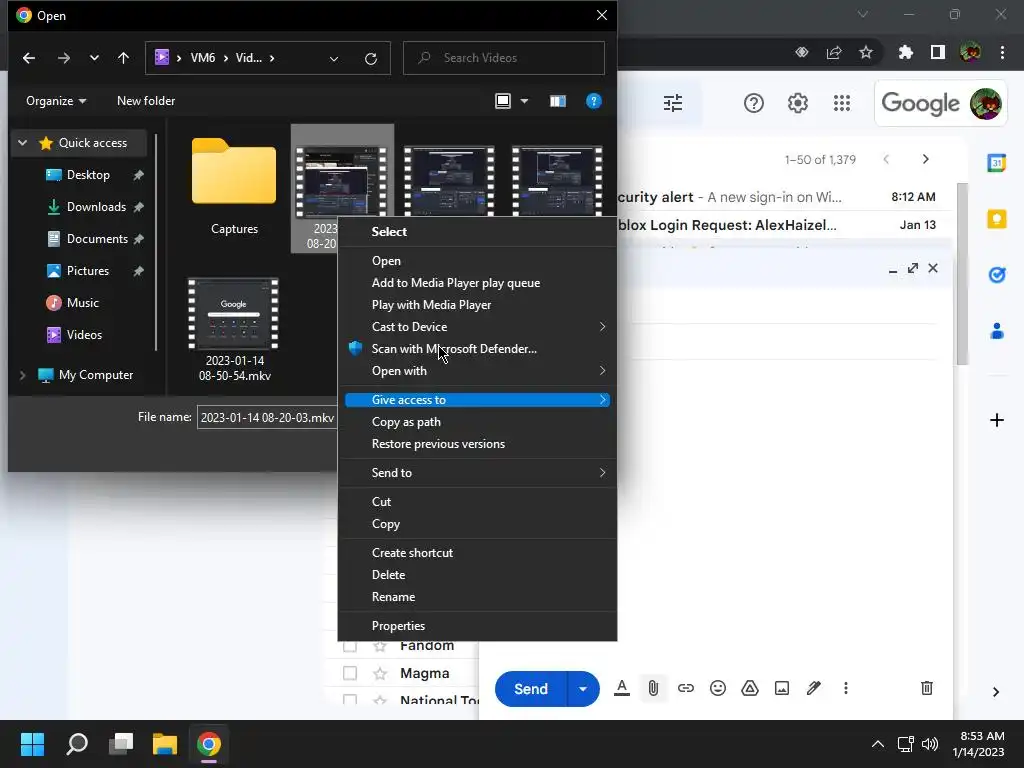
Task: Open view options dropdown arrow
Action: [524, 101]
